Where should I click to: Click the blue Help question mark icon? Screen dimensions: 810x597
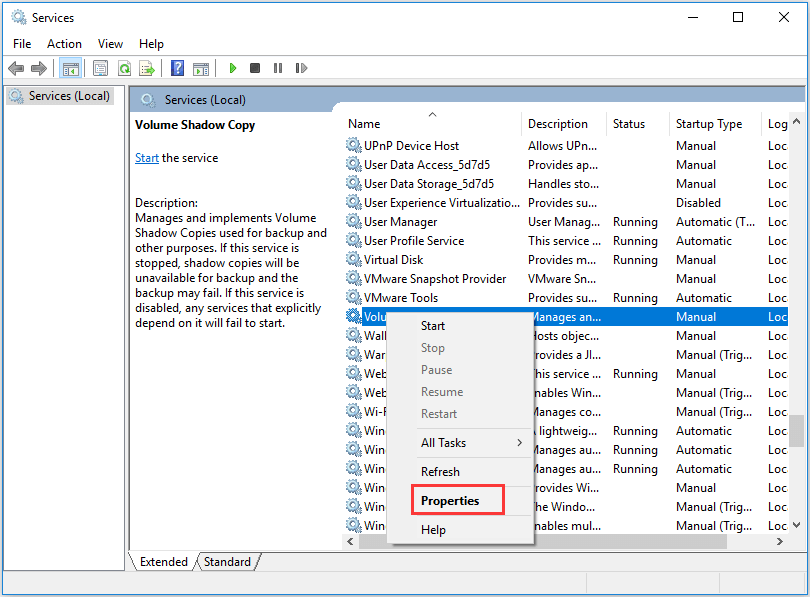(177, 69)
